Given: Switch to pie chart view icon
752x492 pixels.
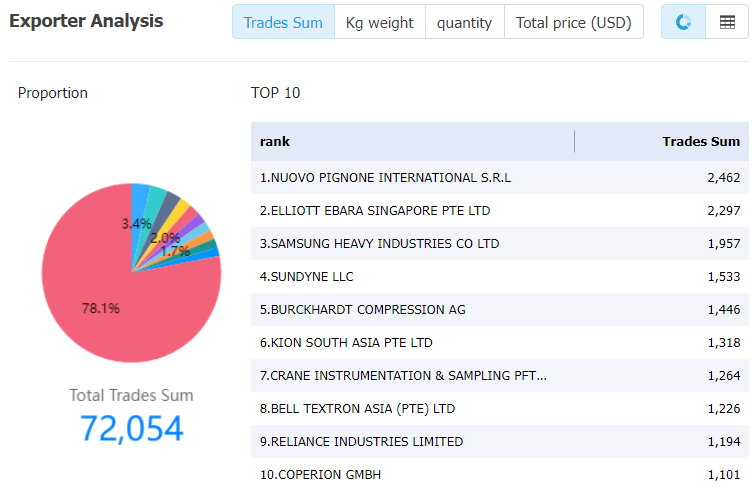Looking at the screenshot, I should 683,22.
